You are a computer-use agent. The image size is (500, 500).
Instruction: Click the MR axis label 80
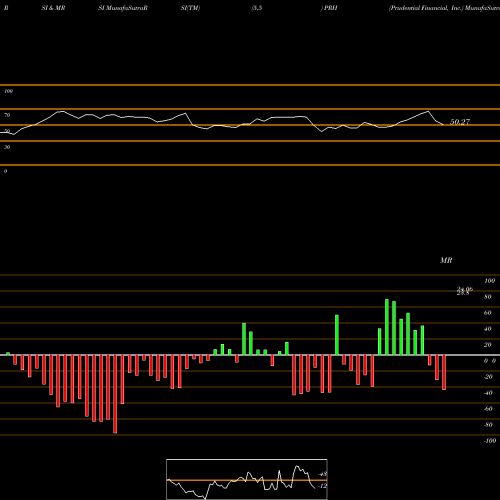coord(488,297)
